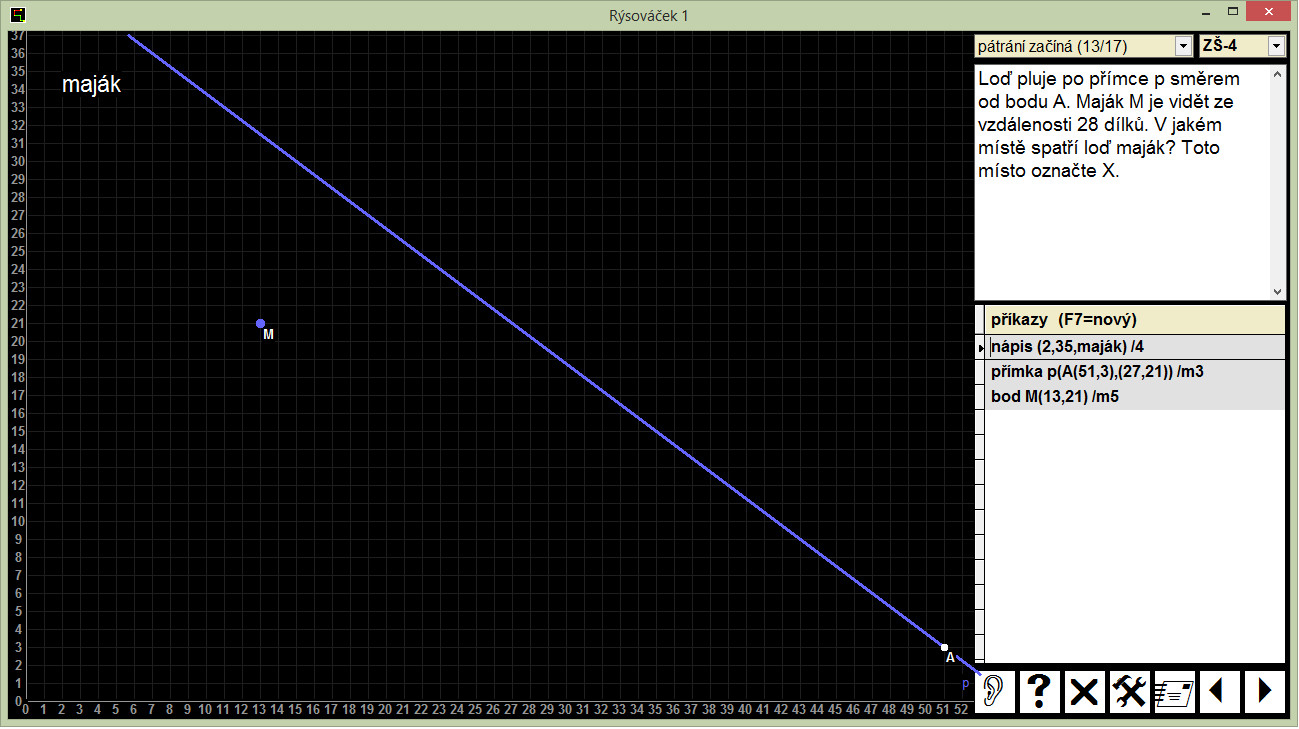The image size is (1299, 729).
Task: Click the letter p label near line end
Action: point(966,684)
